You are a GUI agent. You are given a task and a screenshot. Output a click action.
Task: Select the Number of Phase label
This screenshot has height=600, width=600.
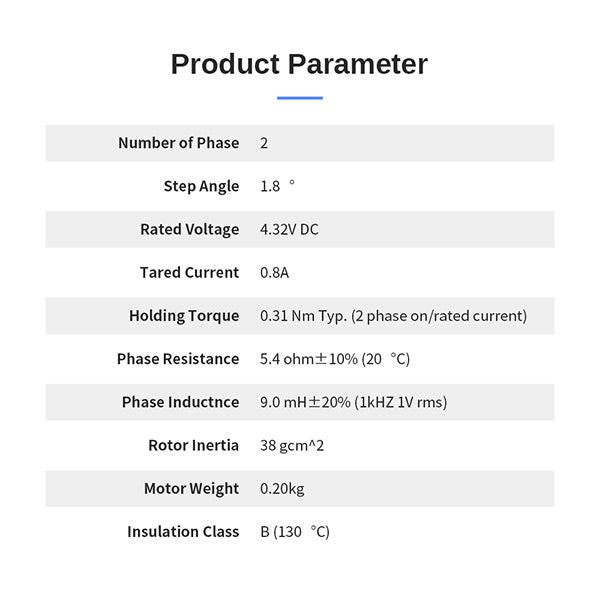179,143
